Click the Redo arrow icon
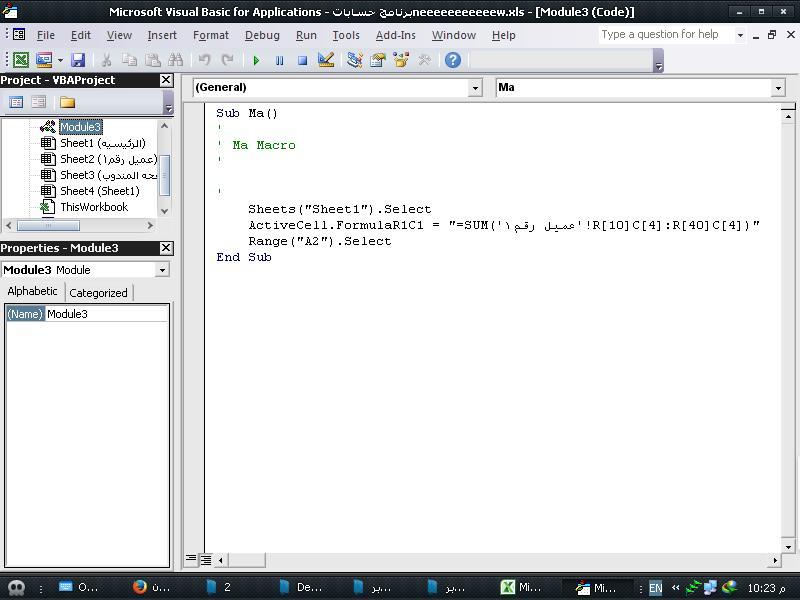This screenshot has height=600, width=800. pyautogui.click(x=228, y=60)
